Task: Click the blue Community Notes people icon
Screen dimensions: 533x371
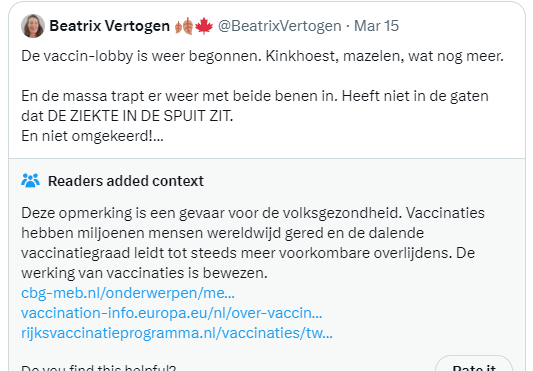Action: pyautogui.click(x=30, y=181)
